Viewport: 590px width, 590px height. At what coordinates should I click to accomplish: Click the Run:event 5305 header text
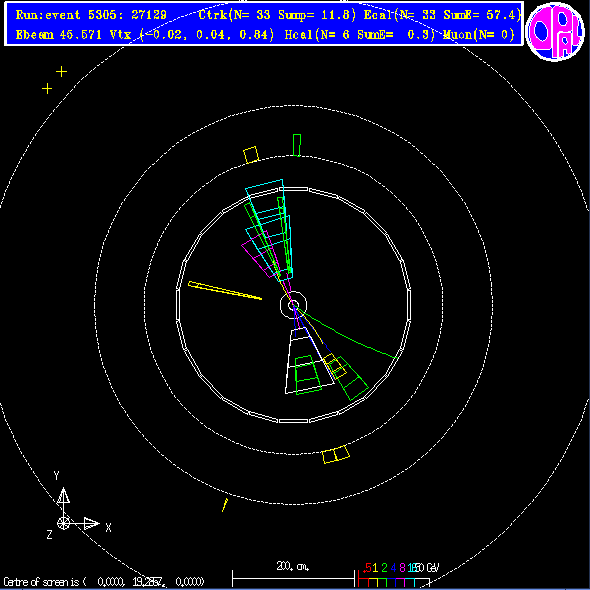coord(91,15)
